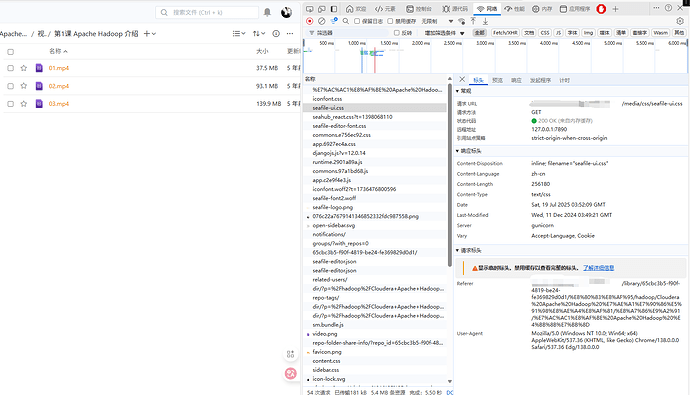The image size is (690, 395).
Task: Star the 01.mp4 file
Action: (24, 68)
